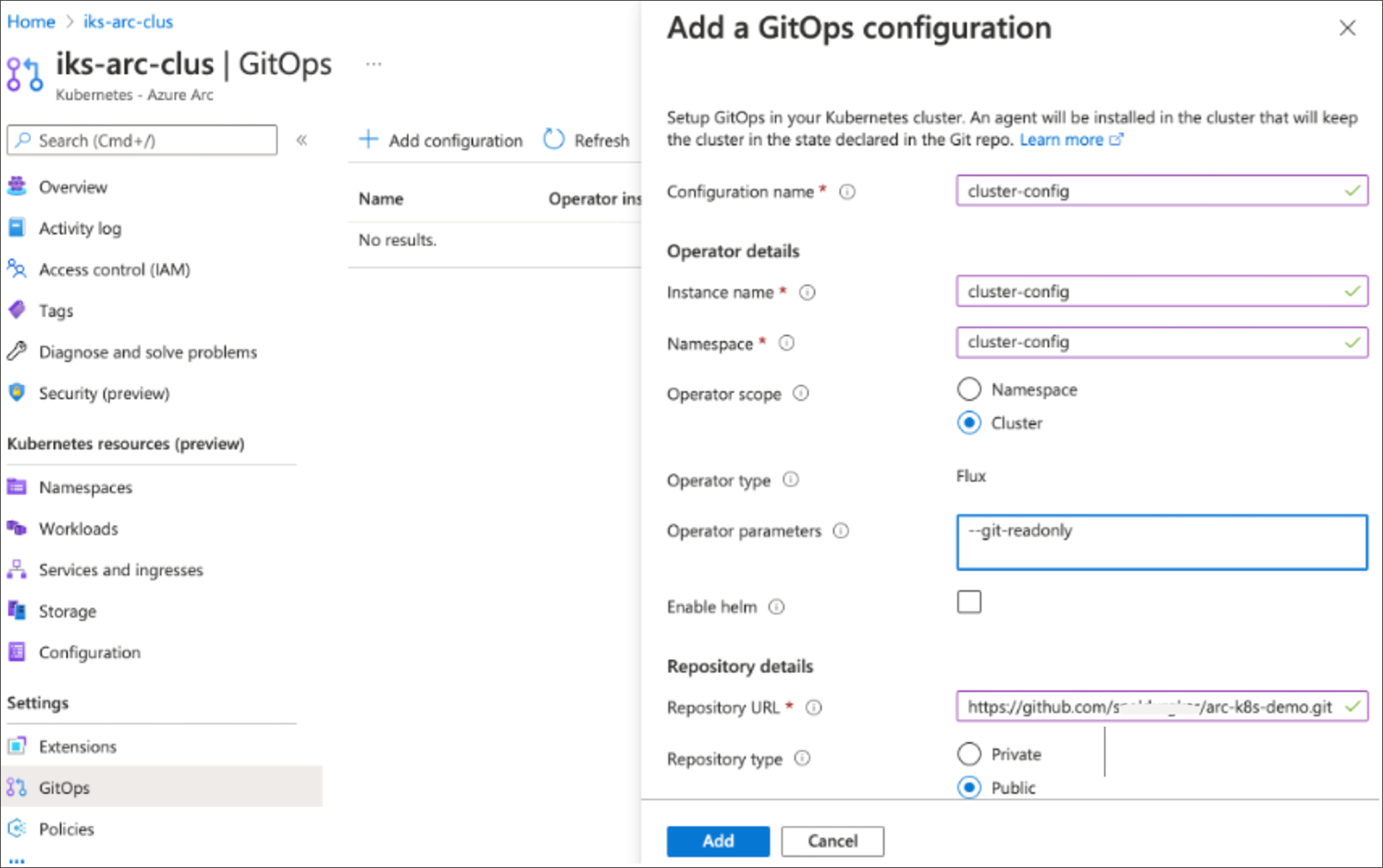
Task: Select the Namespace operator scope radio button
Action: tap(968, 389)
